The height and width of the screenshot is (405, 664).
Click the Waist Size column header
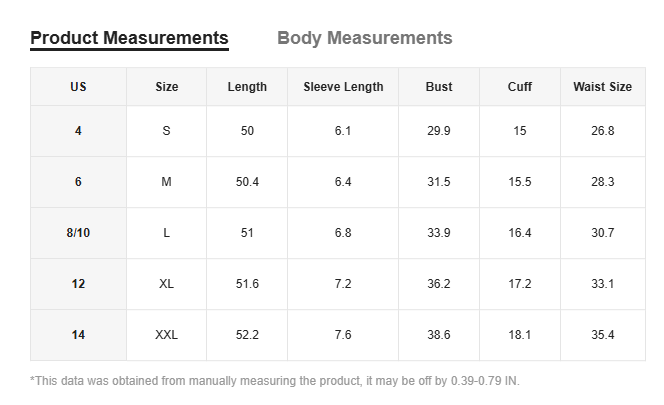tap(602, 87)
